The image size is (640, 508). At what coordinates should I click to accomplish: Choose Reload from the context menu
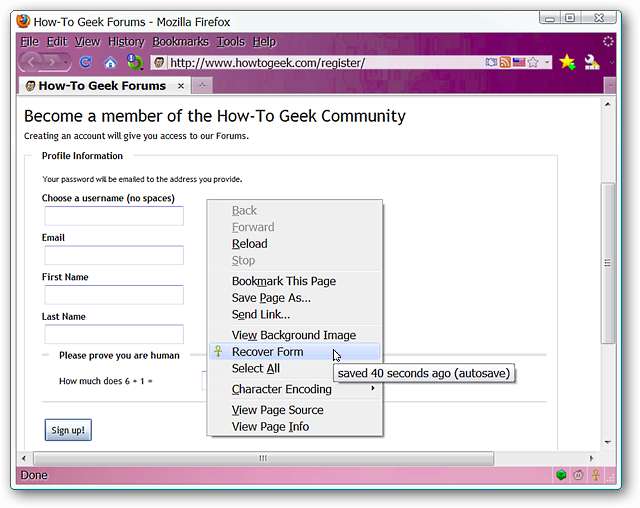pos(295,244)
